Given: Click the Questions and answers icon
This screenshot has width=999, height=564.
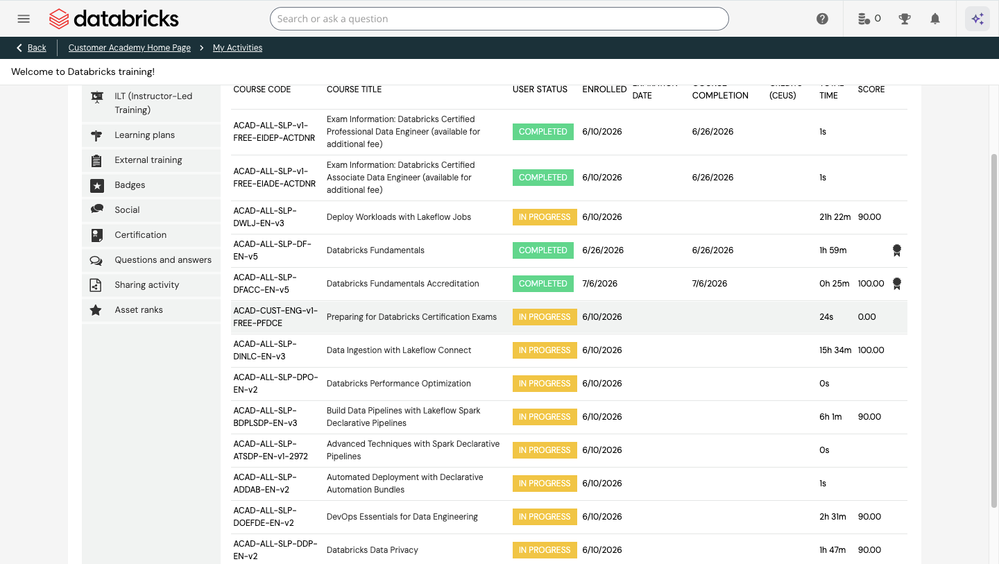Looking at the screenshot, I should 96,260.
